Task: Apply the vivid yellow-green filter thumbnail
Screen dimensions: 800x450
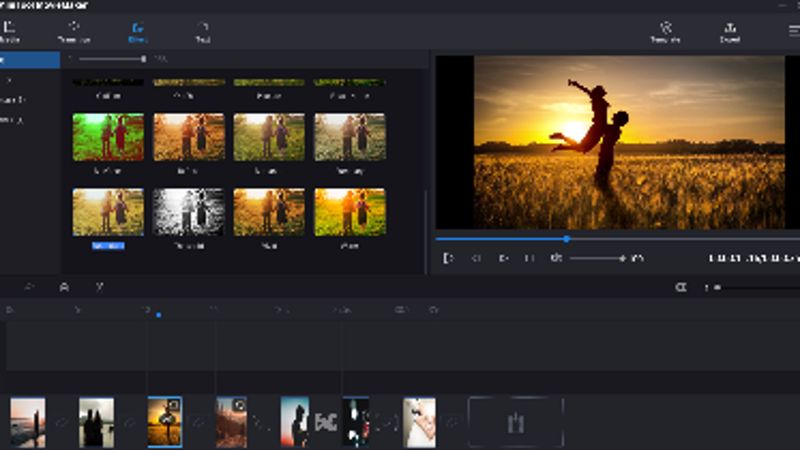Action: 350,212
